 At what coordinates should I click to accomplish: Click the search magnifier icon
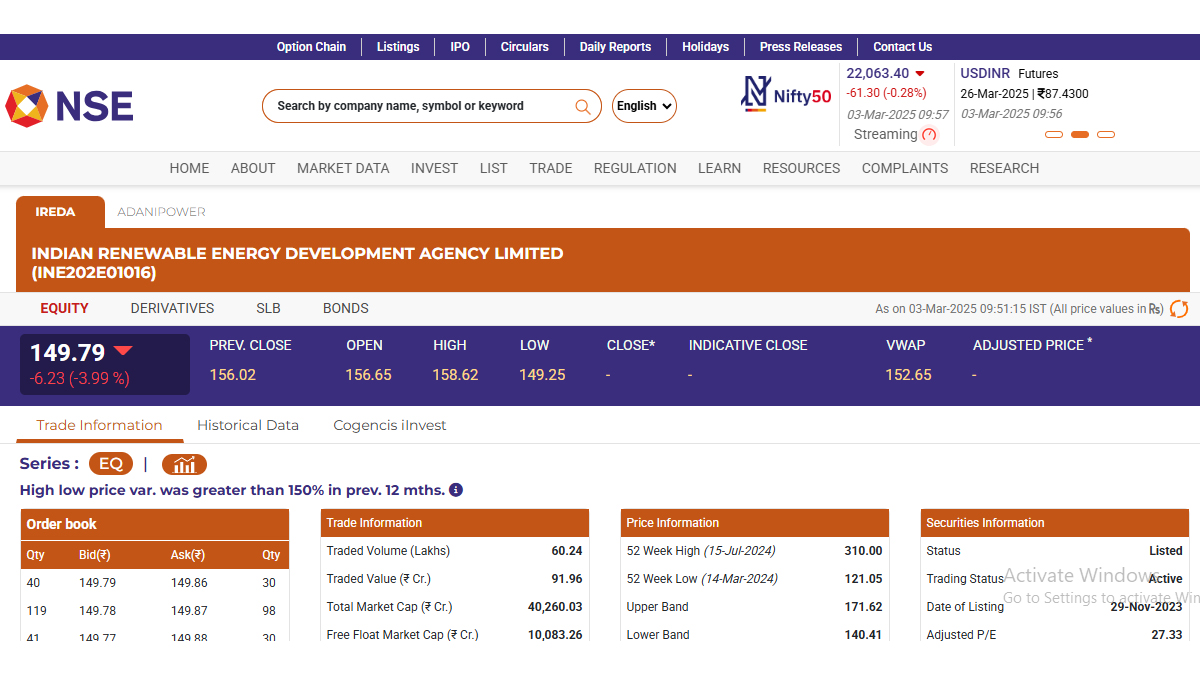point(582,106)
